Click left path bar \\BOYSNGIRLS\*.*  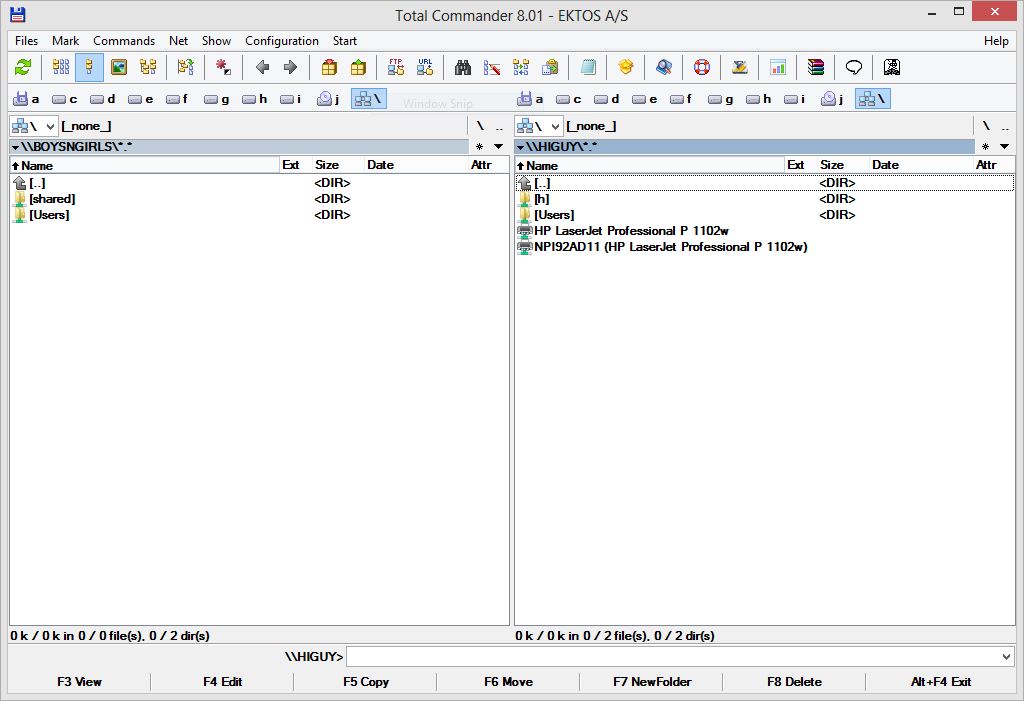(x=239, y=146)
